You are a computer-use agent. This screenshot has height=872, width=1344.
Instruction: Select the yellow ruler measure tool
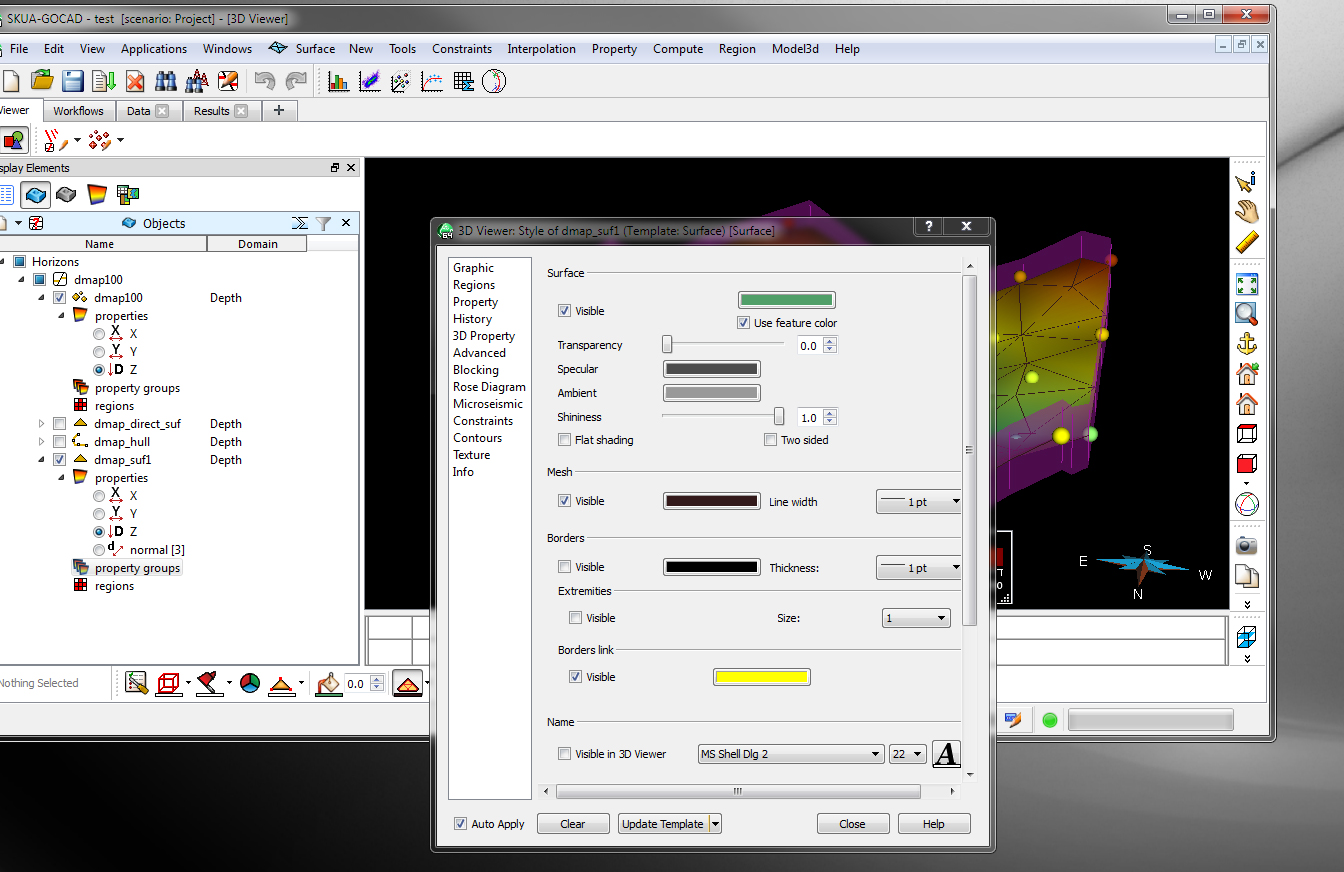click(1246, 242)
